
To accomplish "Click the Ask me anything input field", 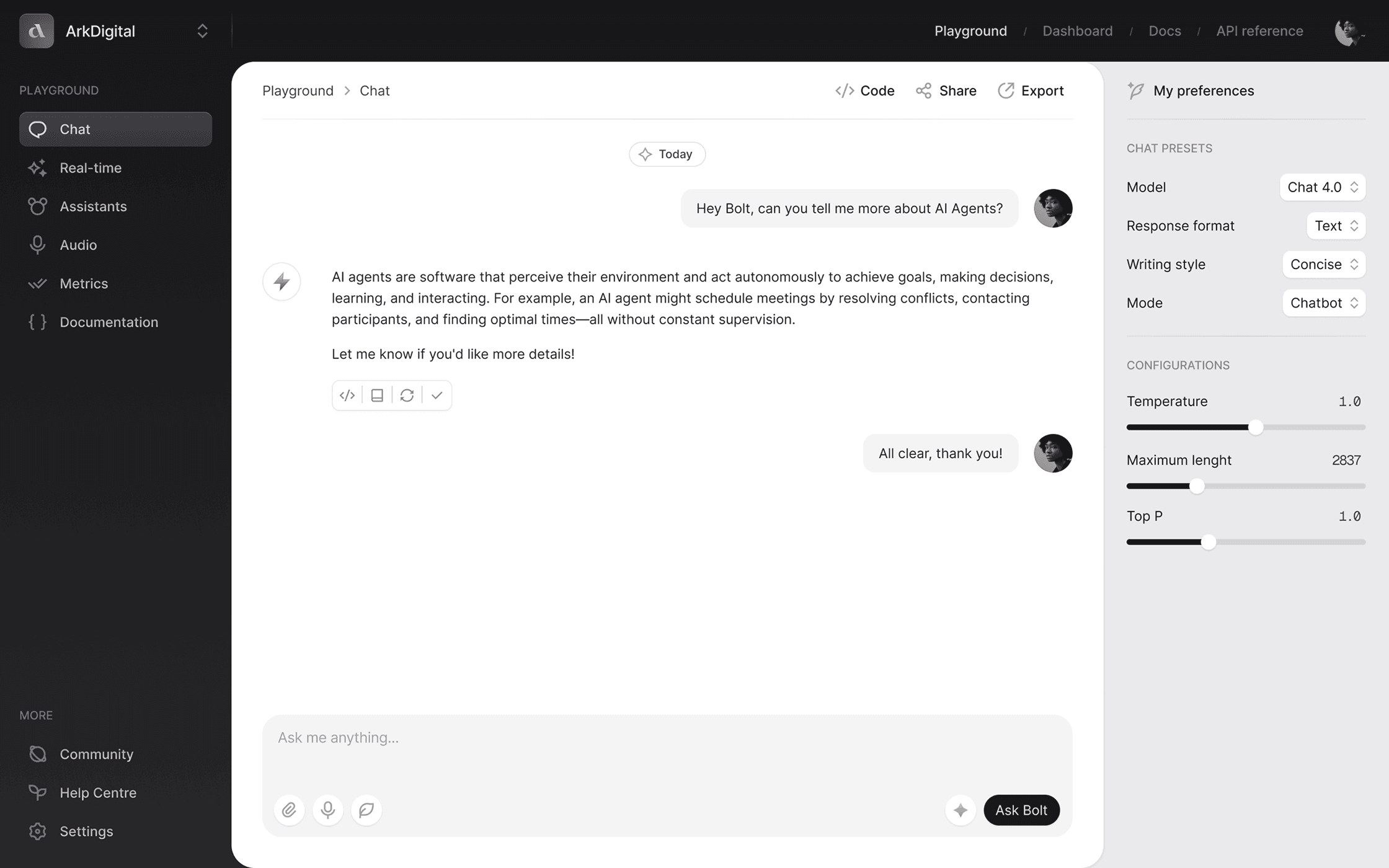I will click(667, 737).
